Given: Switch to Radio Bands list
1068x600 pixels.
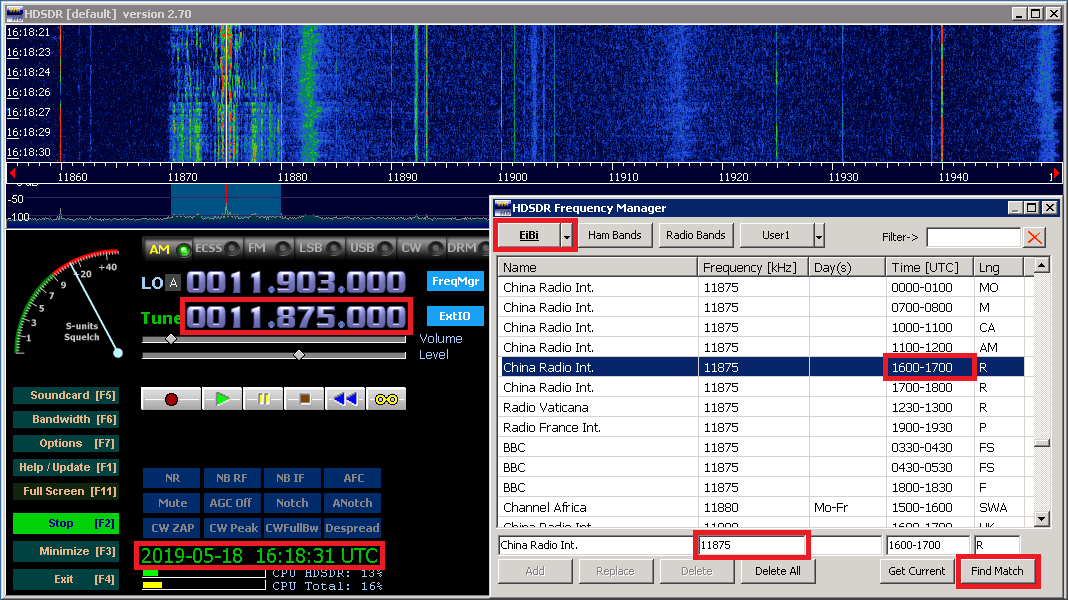Looking at the screenshot, I should coord(695,235).
